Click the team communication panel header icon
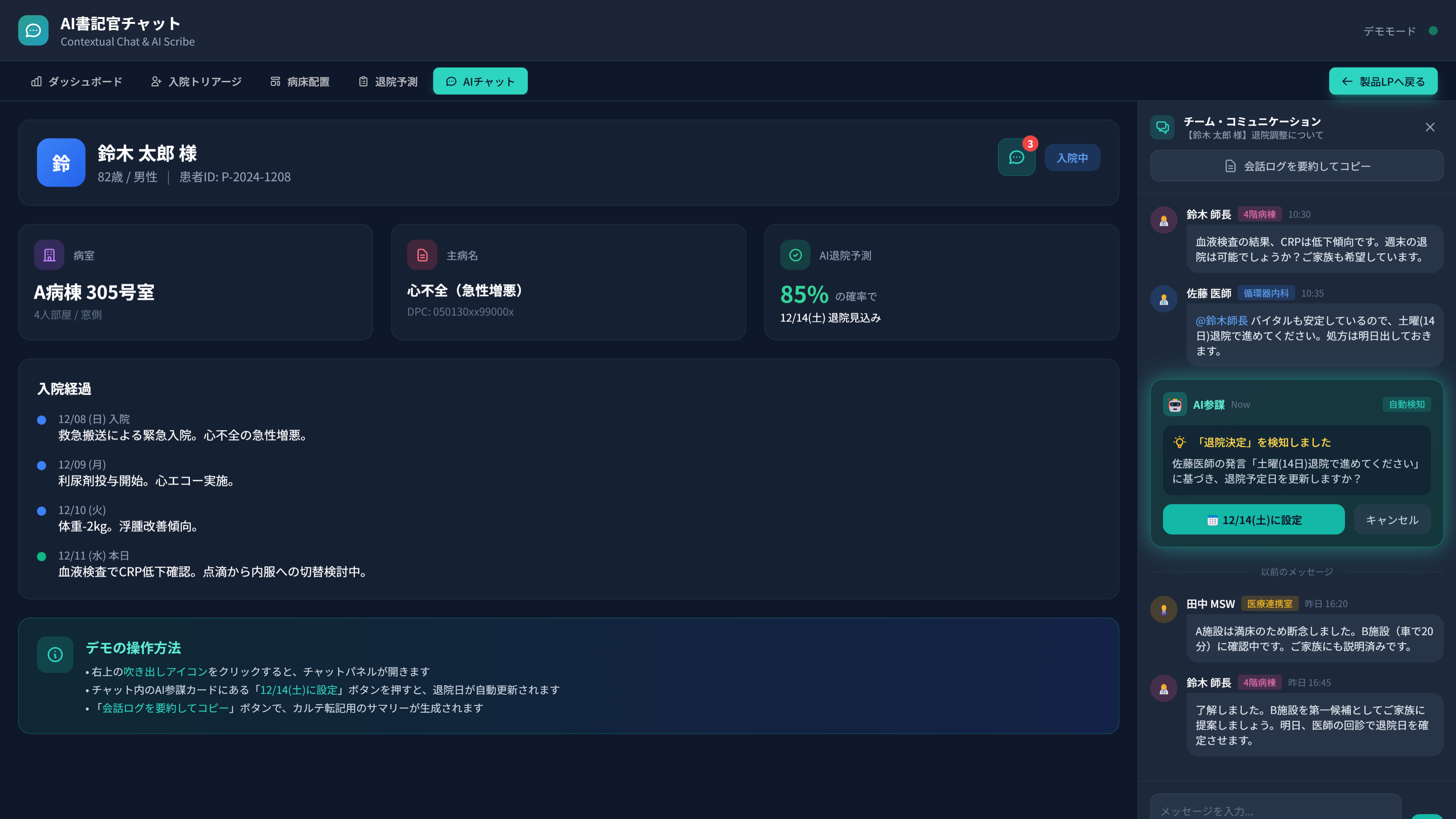 pos(1162,127)
